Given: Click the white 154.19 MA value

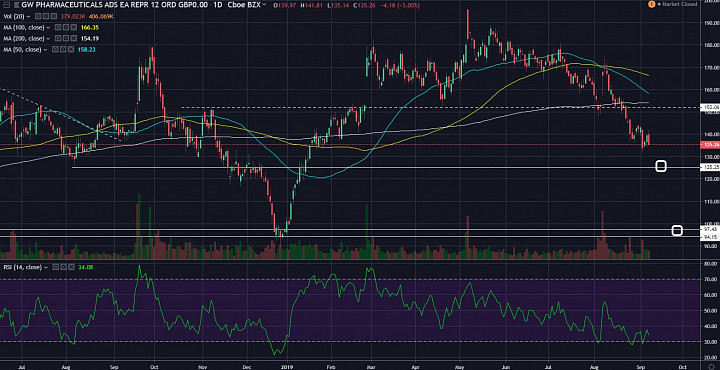Looking at the screenshot, I should click(x=90, y=39).
